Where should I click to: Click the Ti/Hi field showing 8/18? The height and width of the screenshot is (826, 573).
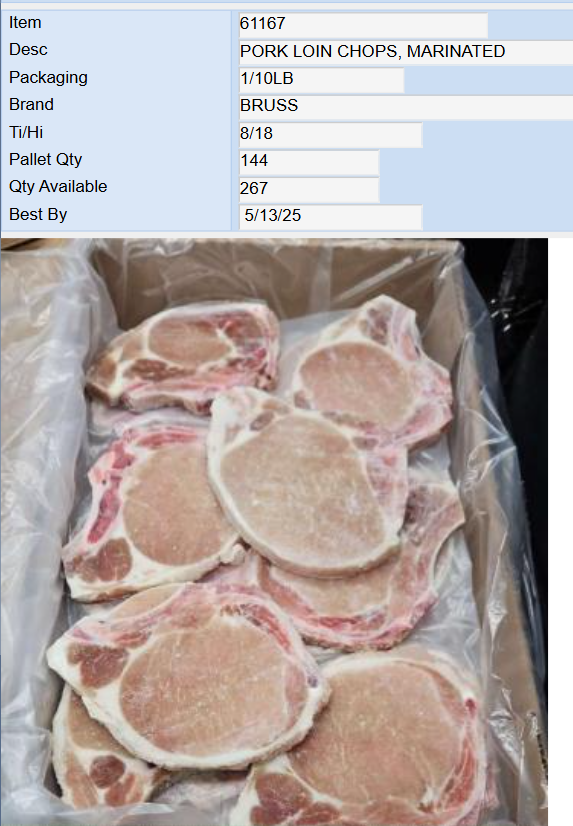pos(330,134)
